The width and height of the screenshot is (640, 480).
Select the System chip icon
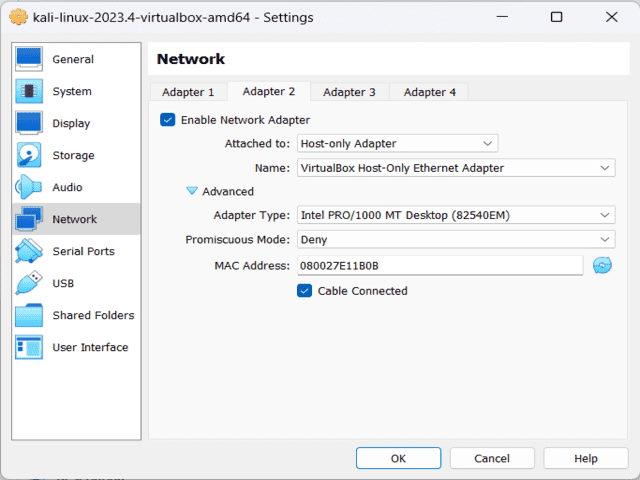(x=29, y=92)
